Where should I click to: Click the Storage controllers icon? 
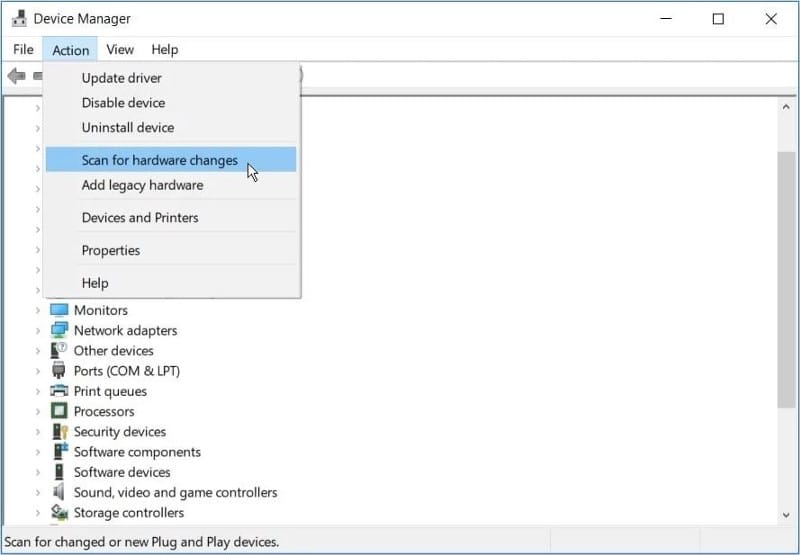coord(59,513)
